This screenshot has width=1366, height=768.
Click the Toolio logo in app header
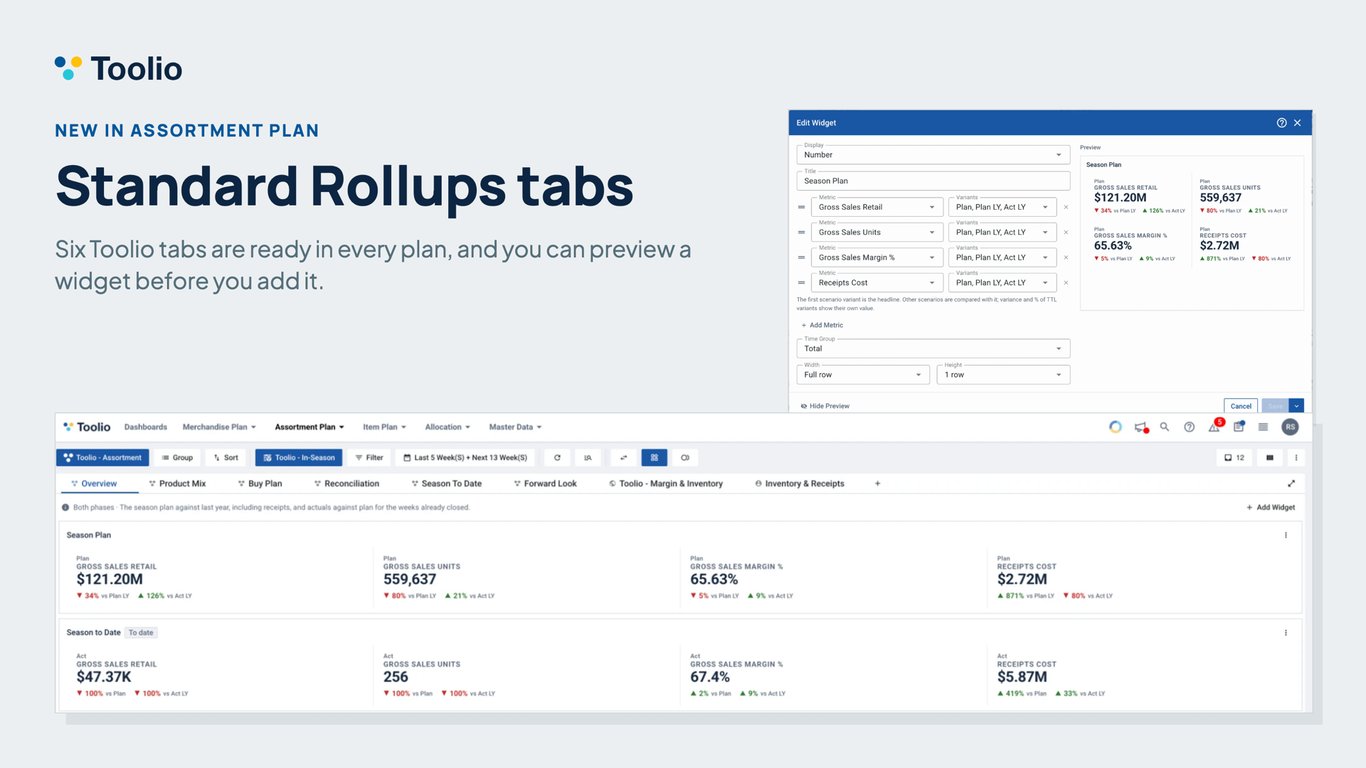(87, 427)
